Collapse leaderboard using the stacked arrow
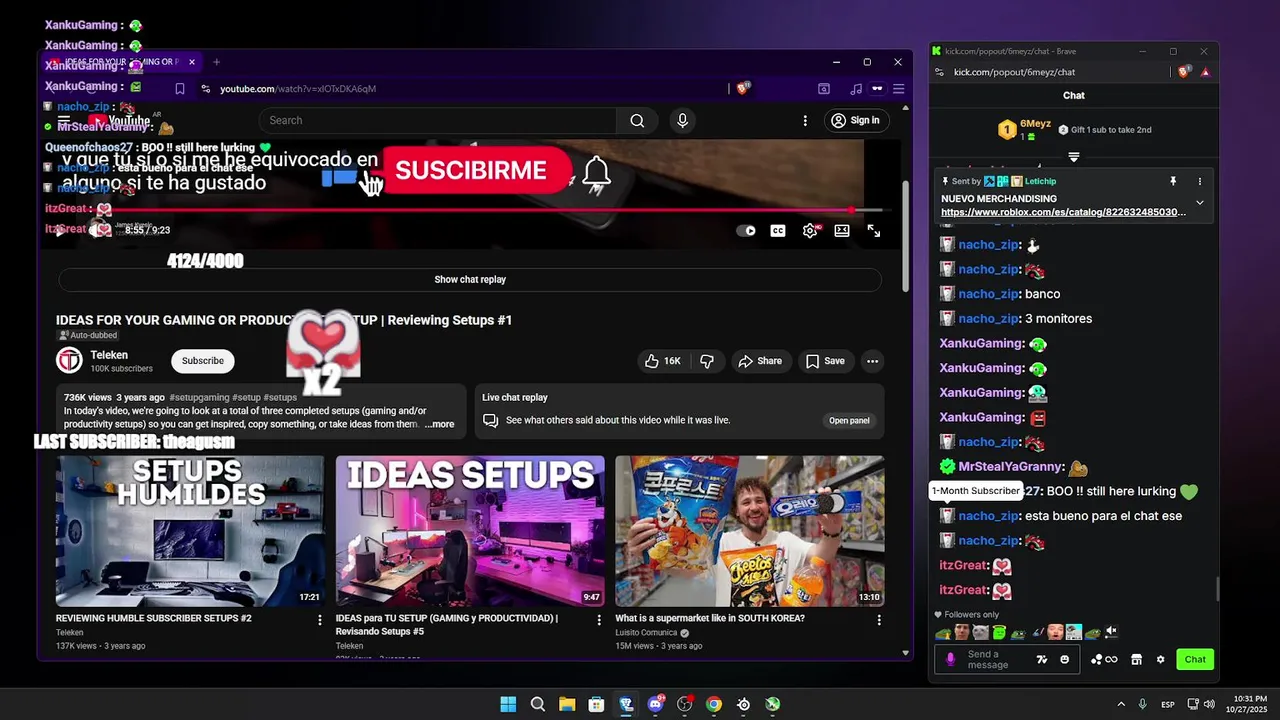This screenshot has width=1280, height=720. 1074,157
